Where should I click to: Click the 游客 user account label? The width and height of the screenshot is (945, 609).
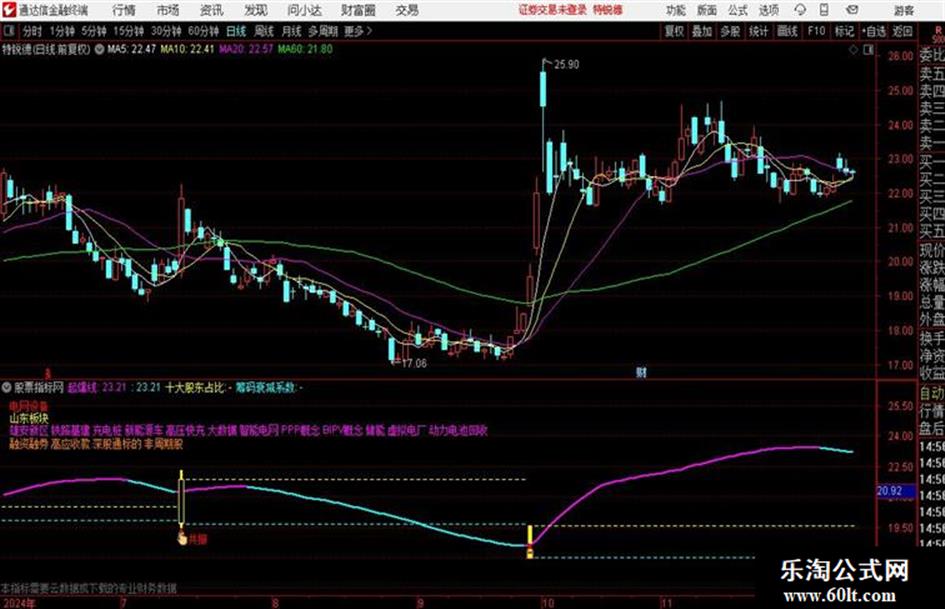[x=904, y=10]
